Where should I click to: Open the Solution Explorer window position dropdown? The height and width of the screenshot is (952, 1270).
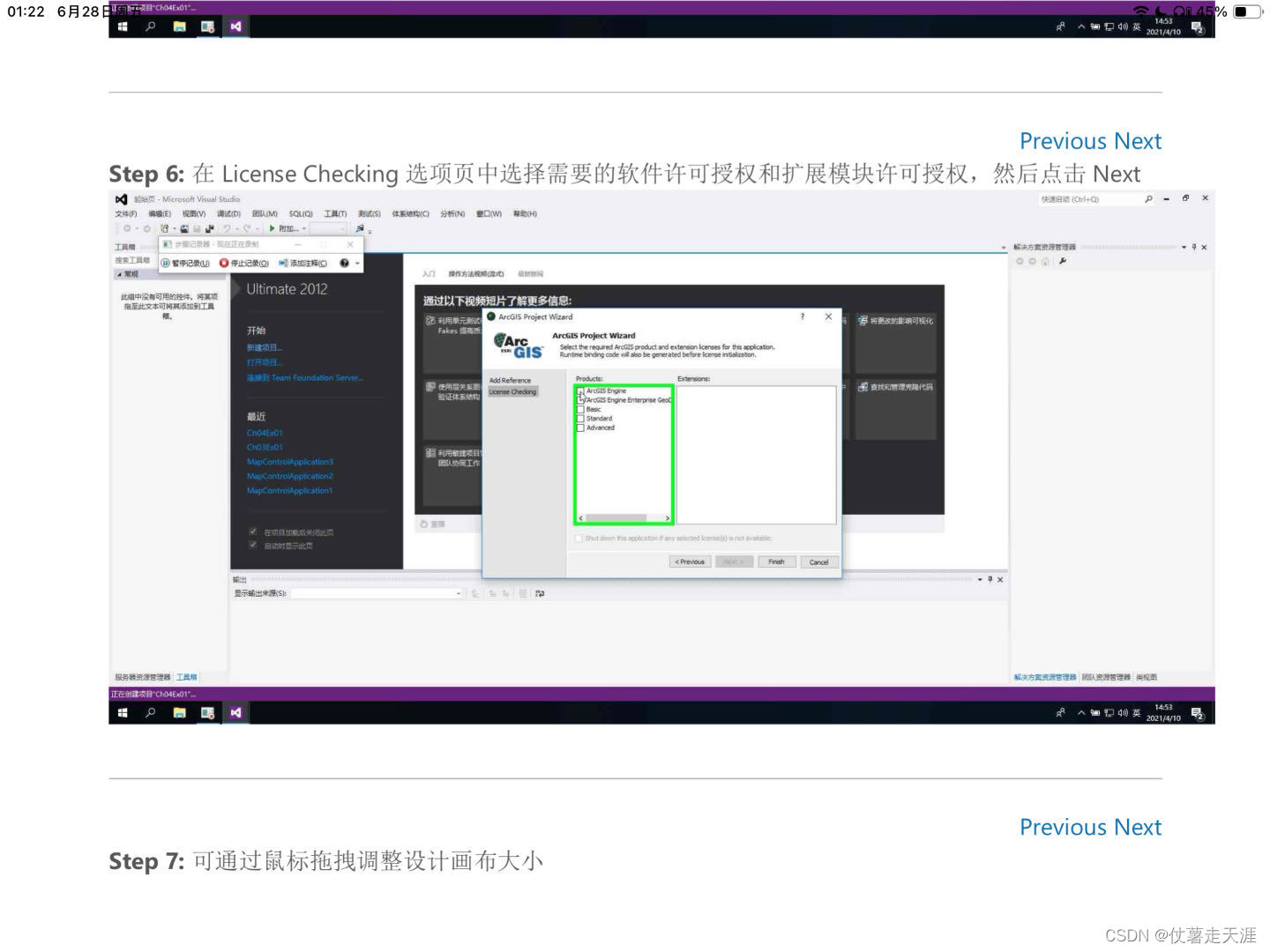click(x=1184, y=247)
